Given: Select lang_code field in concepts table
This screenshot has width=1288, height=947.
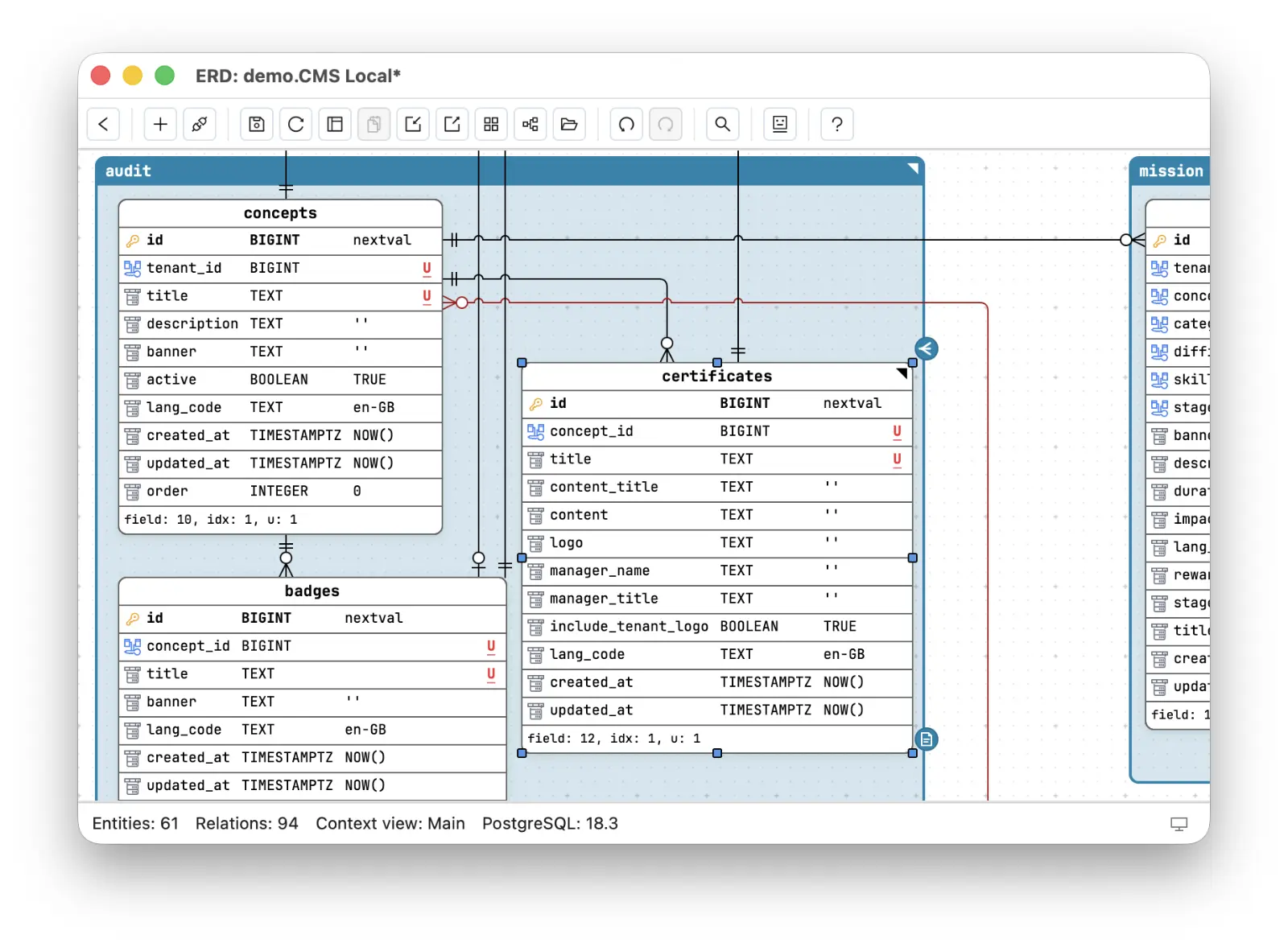Looking at the screenshot, I should click(280, 408).
